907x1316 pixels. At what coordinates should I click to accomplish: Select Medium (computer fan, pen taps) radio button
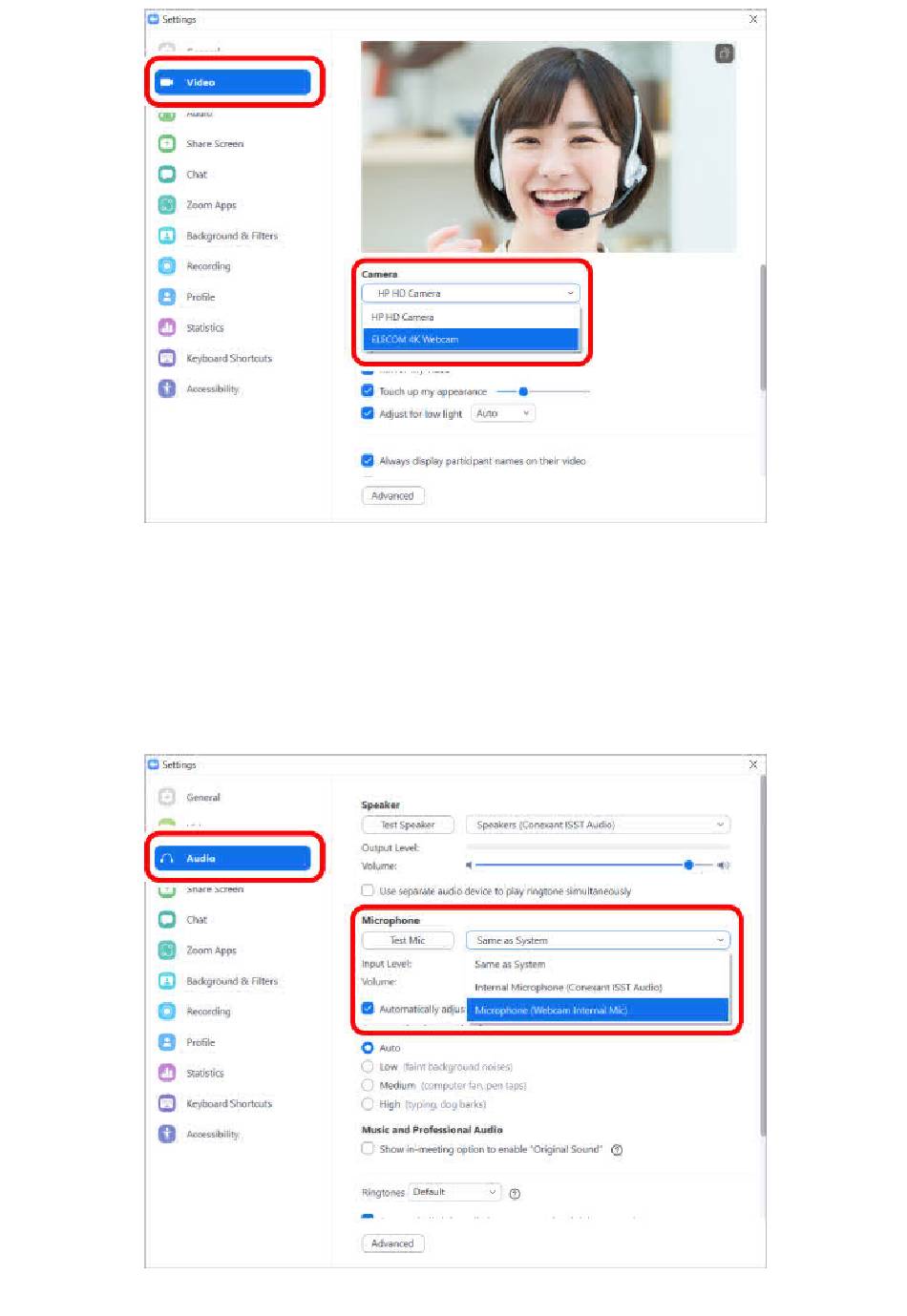(x=368, y=1085)
